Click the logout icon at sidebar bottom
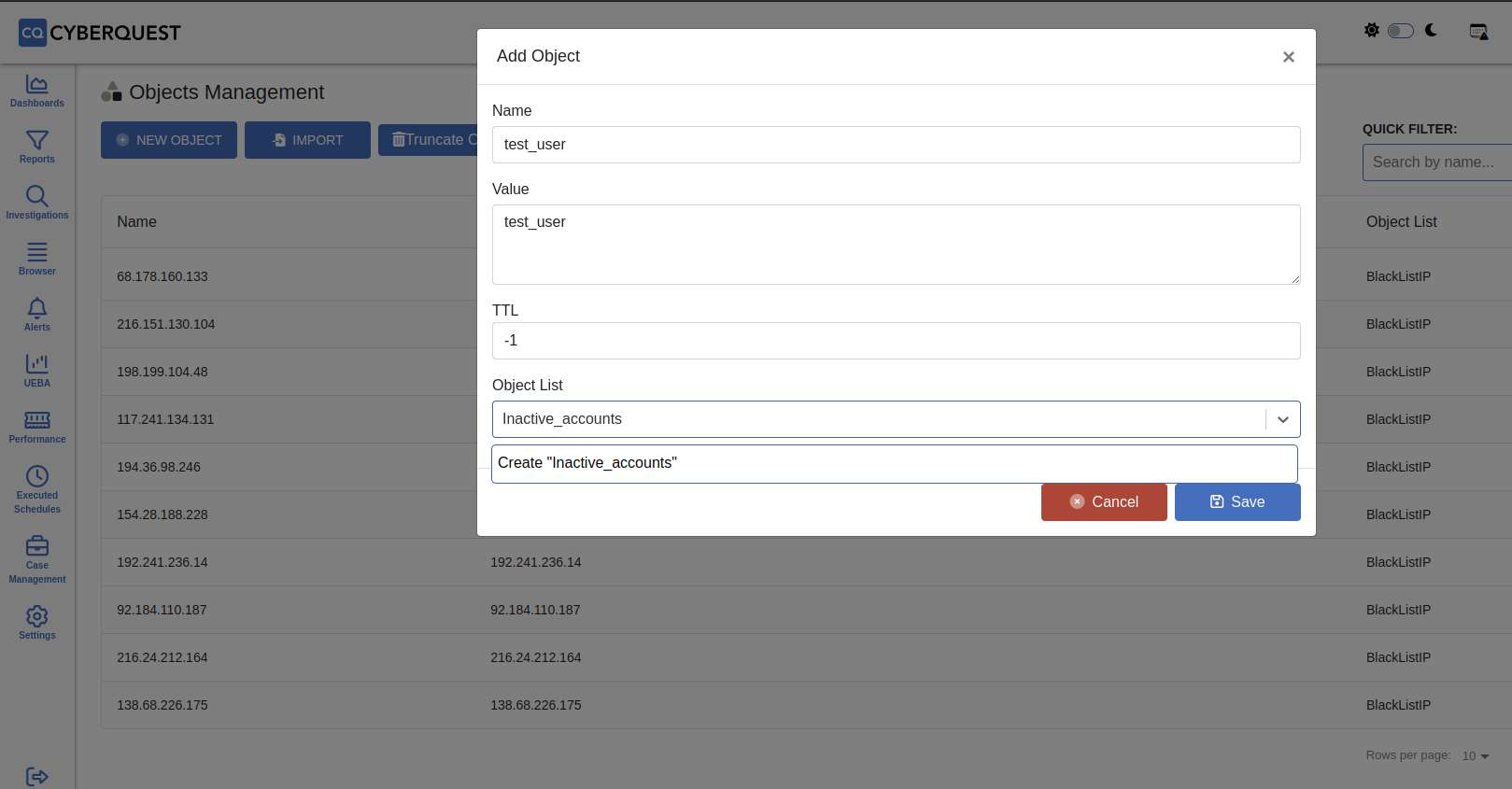 pos(37,776)
